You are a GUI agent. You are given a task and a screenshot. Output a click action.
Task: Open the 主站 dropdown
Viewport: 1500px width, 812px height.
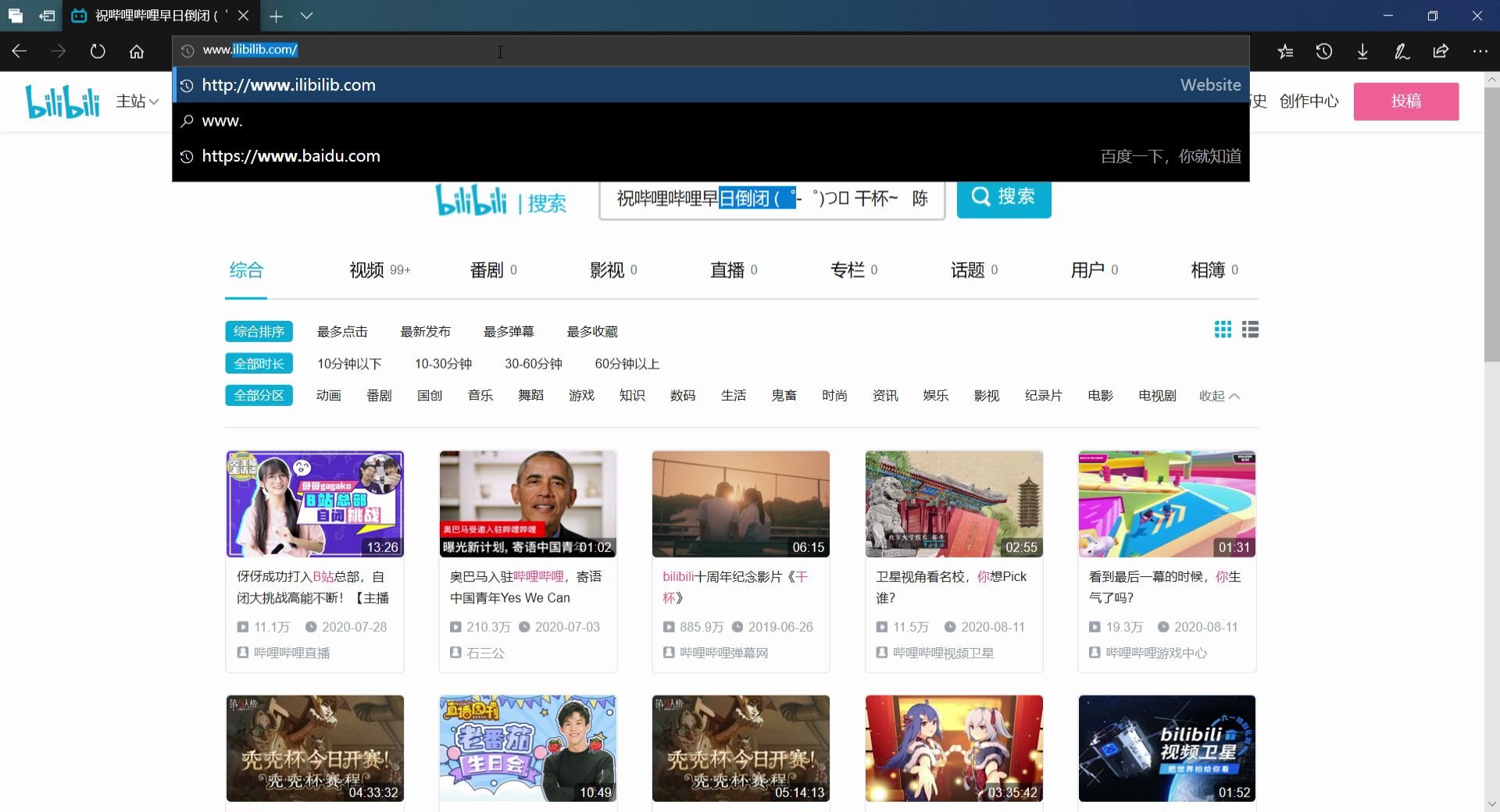click(x=136, y=101)
